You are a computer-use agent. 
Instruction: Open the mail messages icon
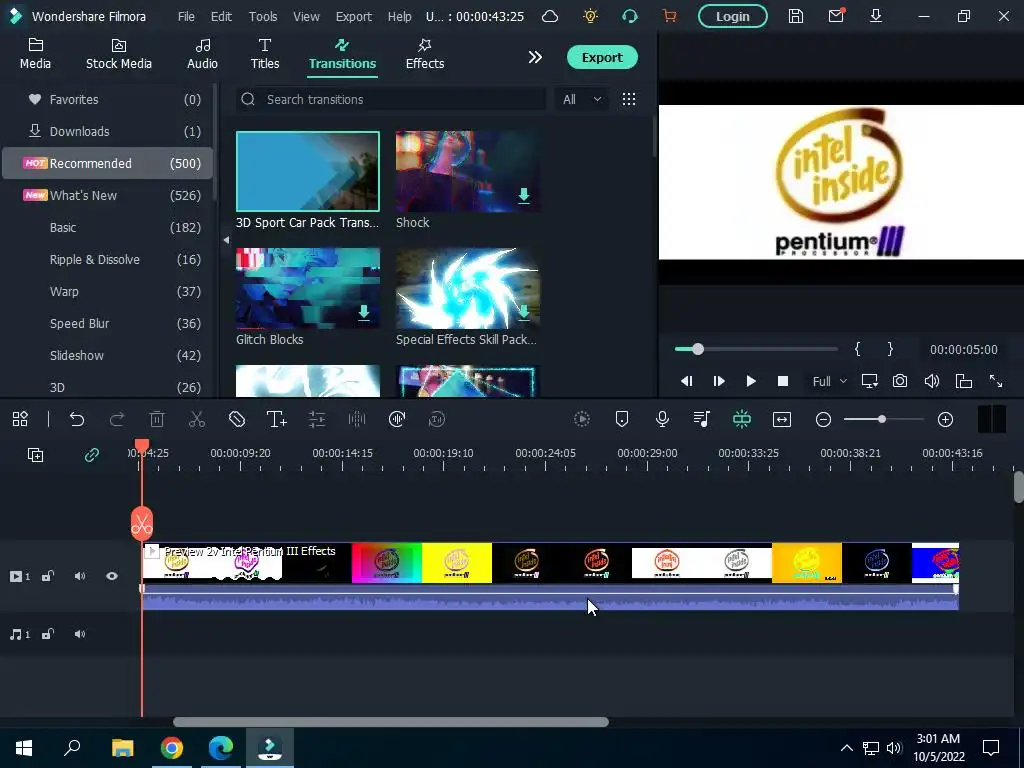coord(836,16)
